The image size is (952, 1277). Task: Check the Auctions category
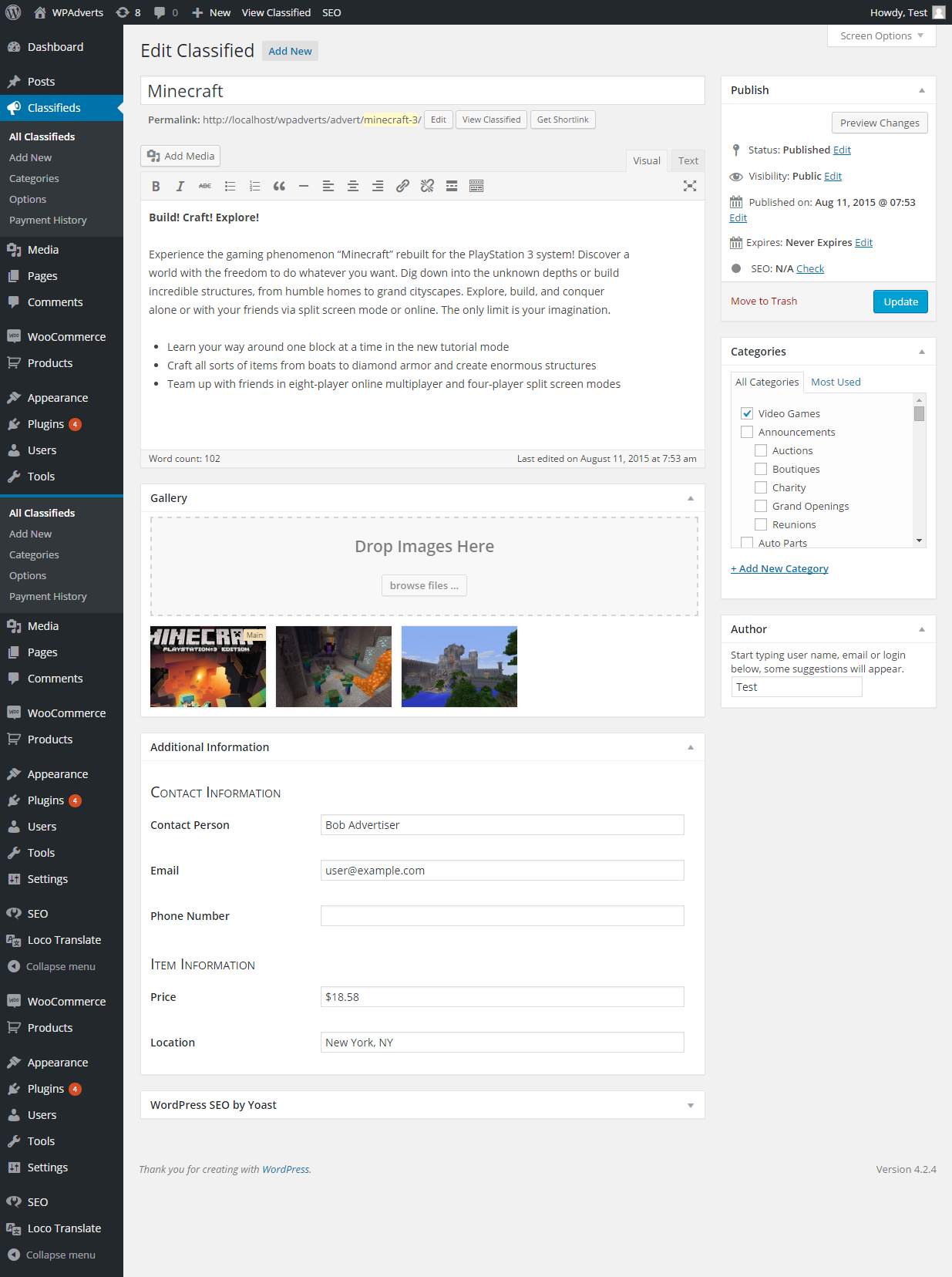tap(761, 450)
